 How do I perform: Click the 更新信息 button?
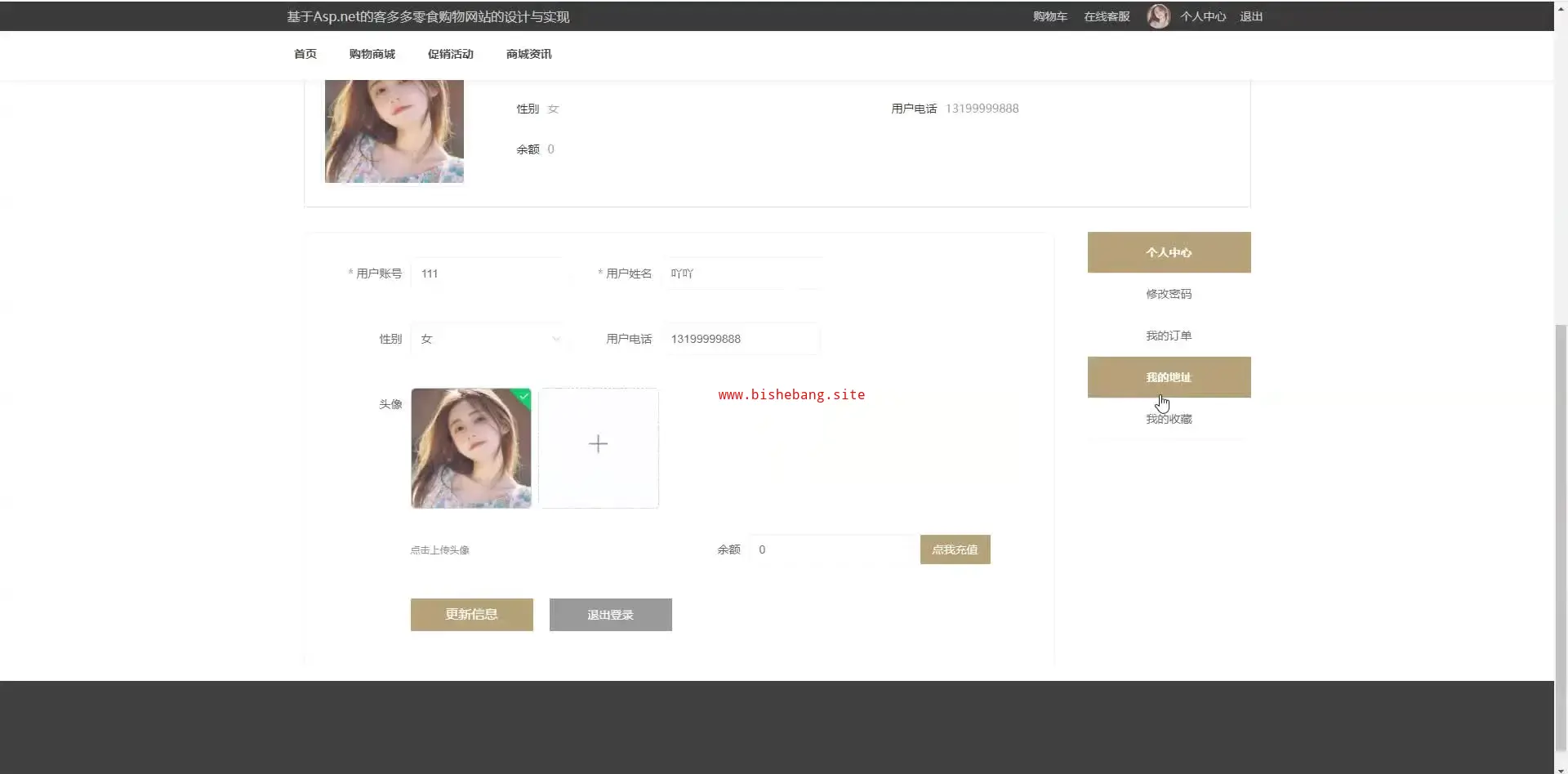[472, 615]
